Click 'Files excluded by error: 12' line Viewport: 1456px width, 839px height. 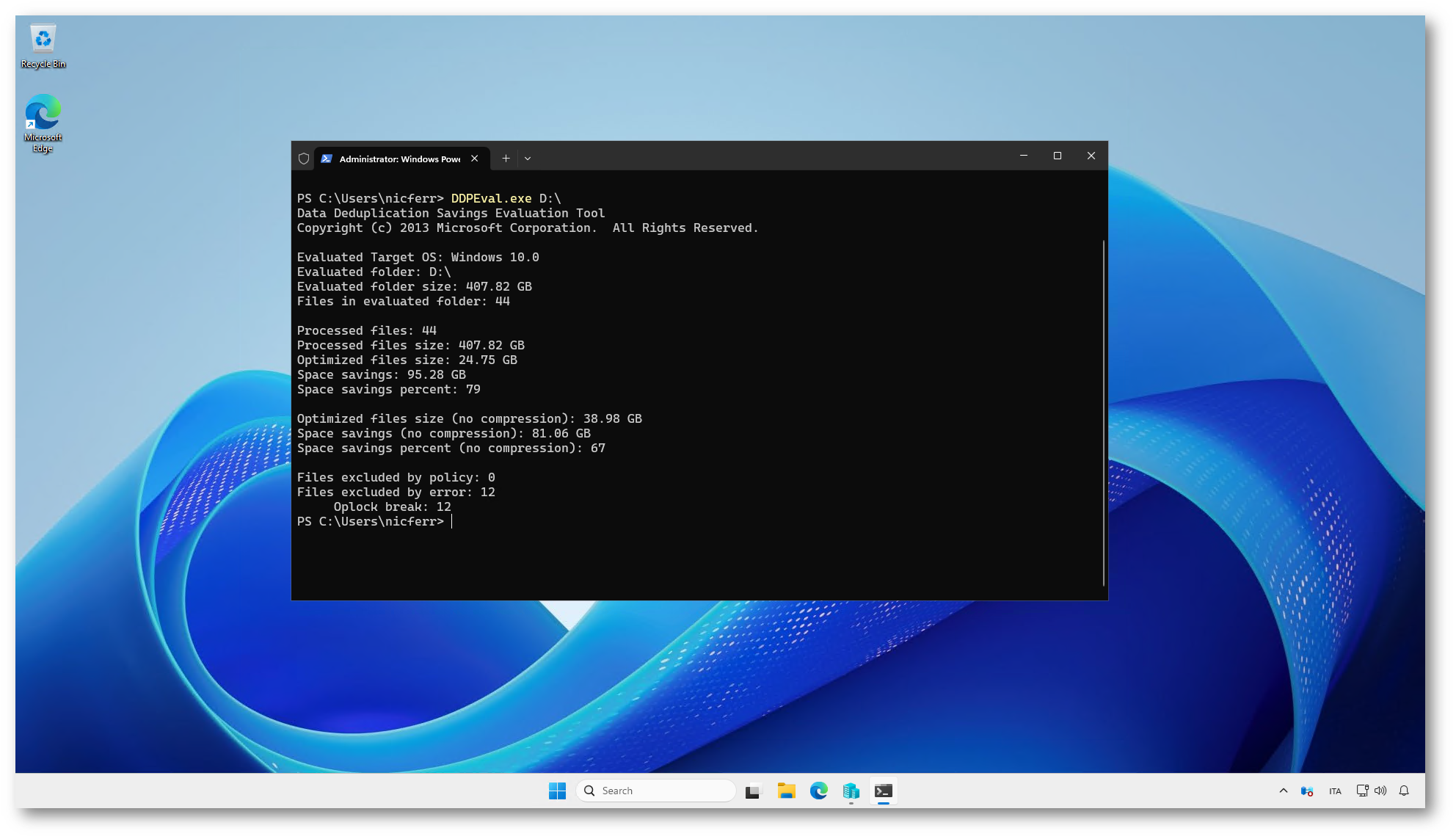click(396, 492)
